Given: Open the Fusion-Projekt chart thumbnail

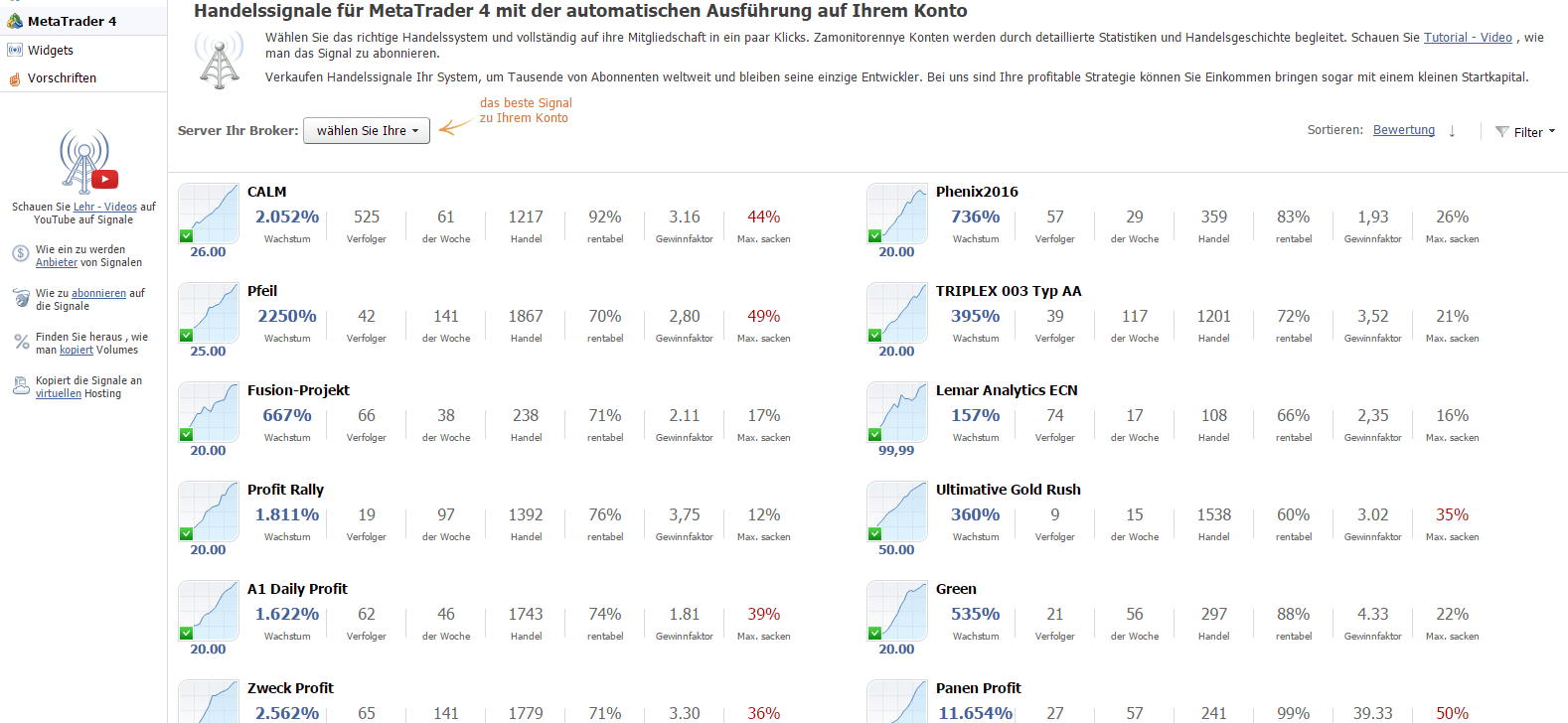Looking at the screenshot, I should click(209, 411).
